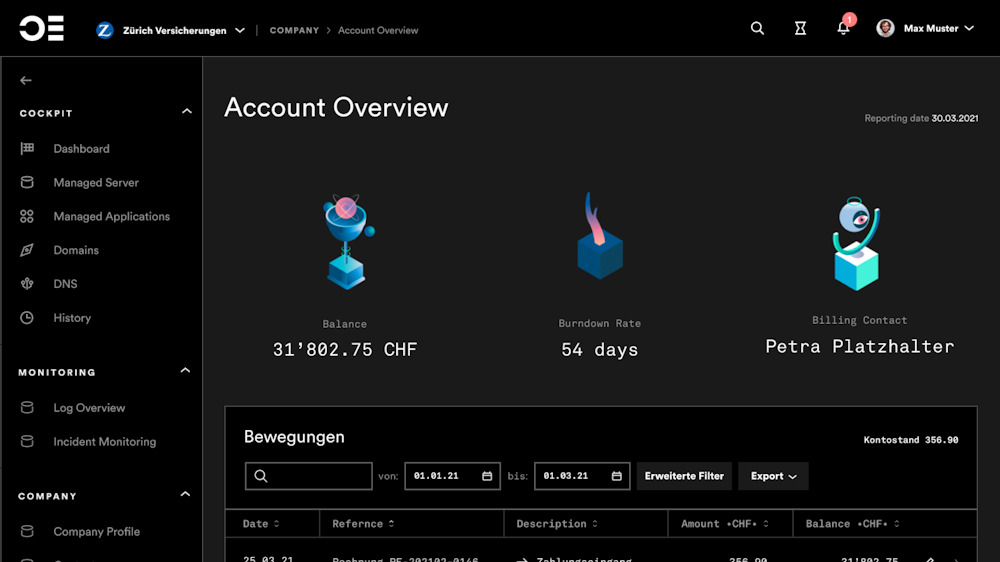
Task: Collapse the Monitoring sidebar section
Action: [x=186, y=371]
